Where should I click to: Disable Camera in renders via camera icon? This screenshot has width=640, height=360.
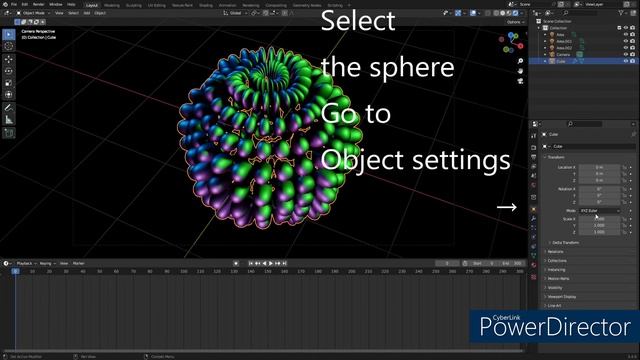pos(633,54)
